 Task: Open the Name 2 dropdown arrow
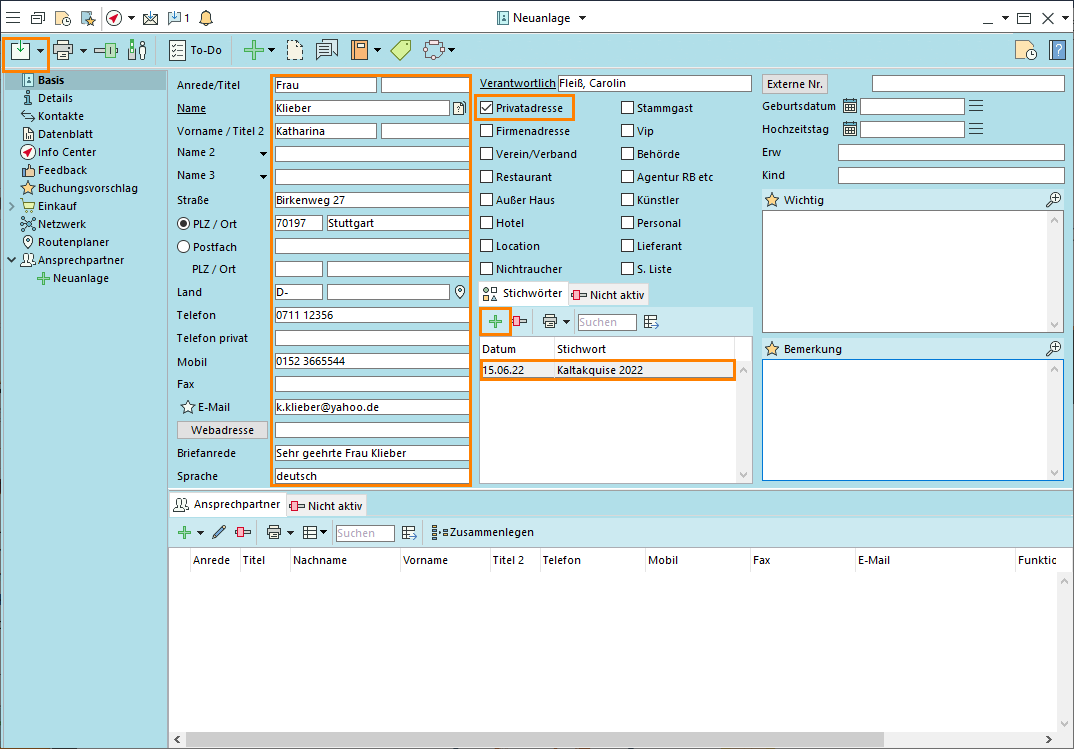pos(264,153)
